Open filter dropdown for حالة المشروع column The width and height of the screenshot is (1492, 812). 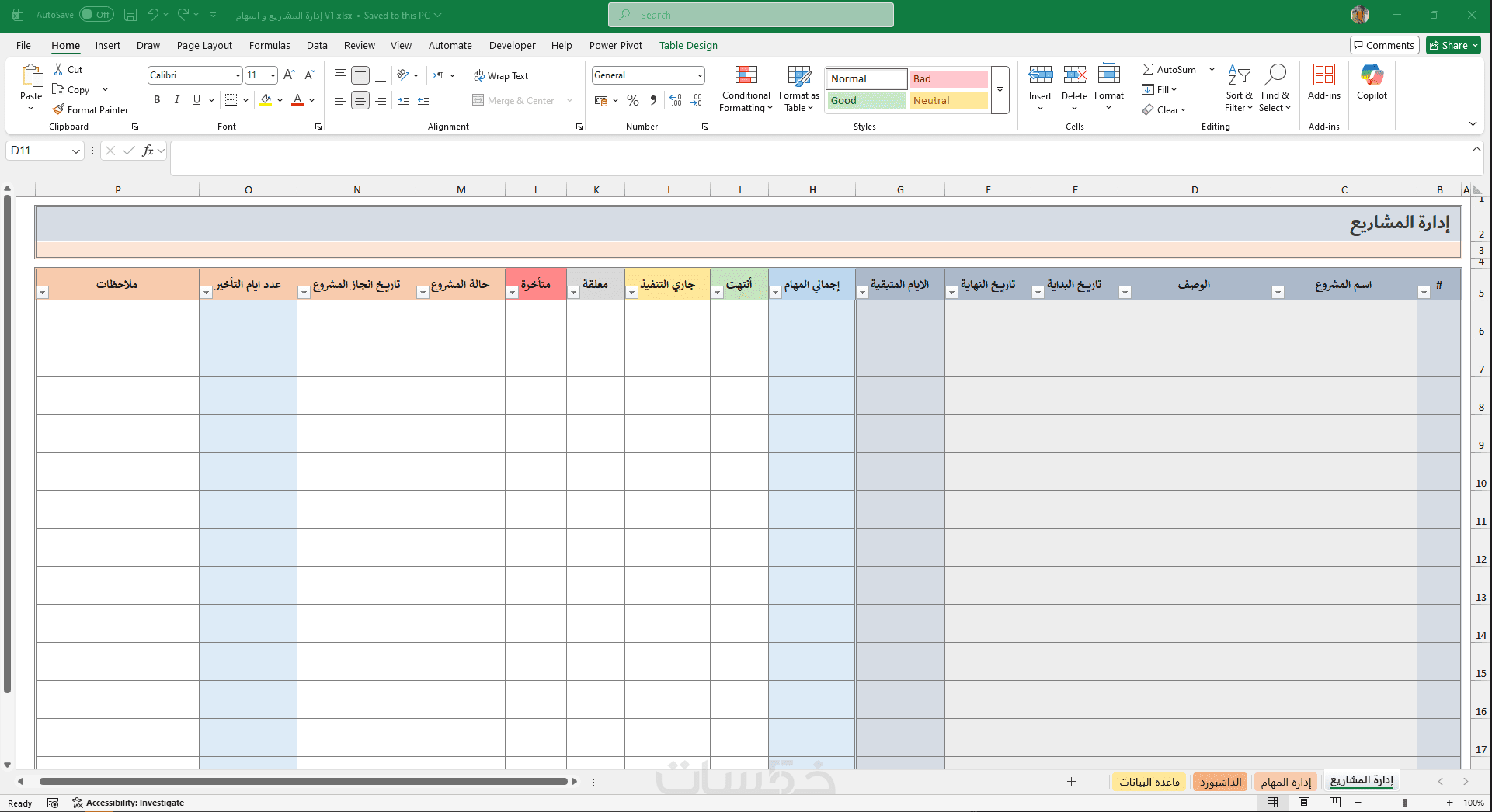423,293
